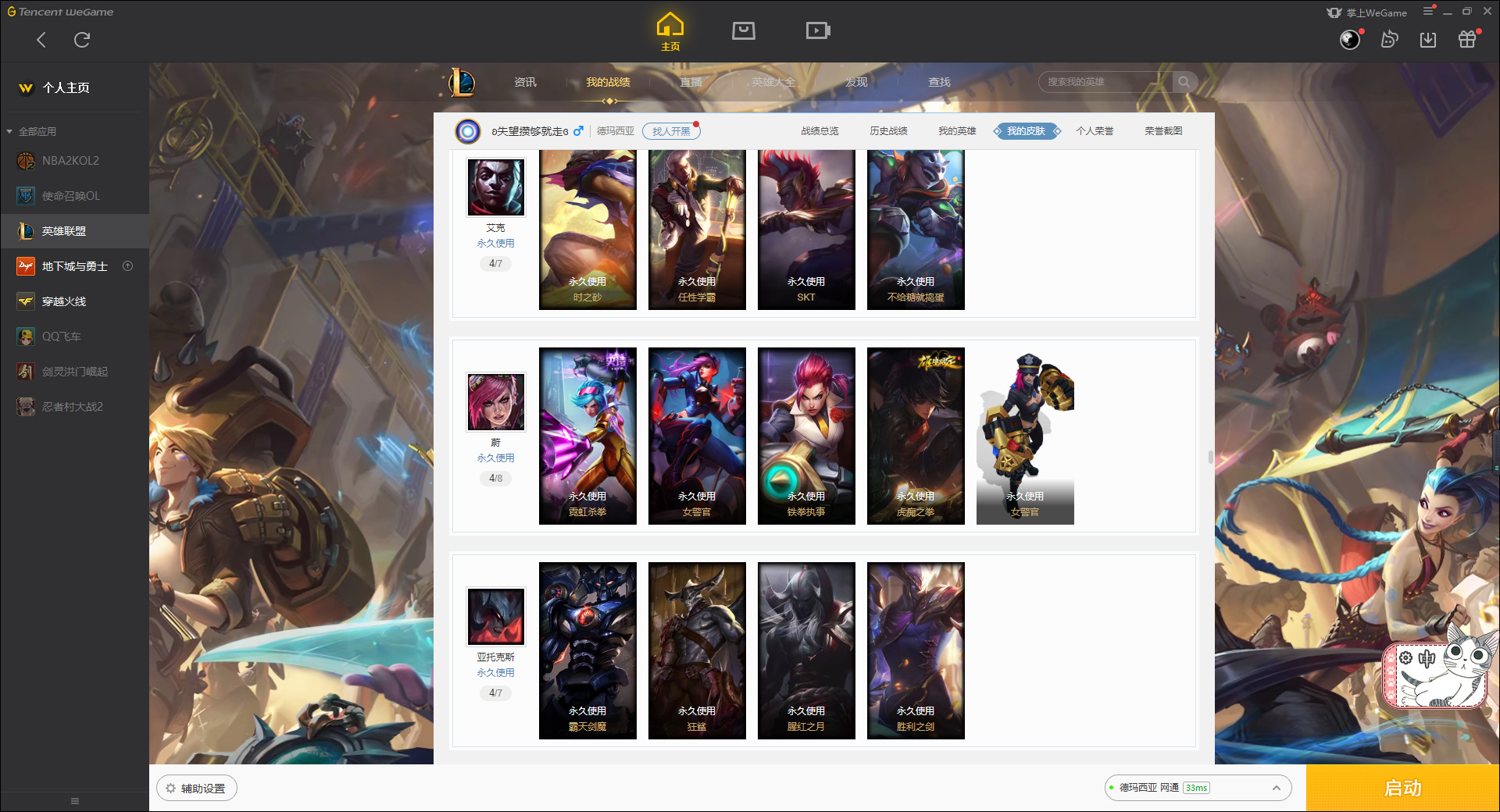The width and height of the screenshot is (1500, 812).
Task: Open the WeGame hamburger menu icon
Action: [x=1428, y=11]
